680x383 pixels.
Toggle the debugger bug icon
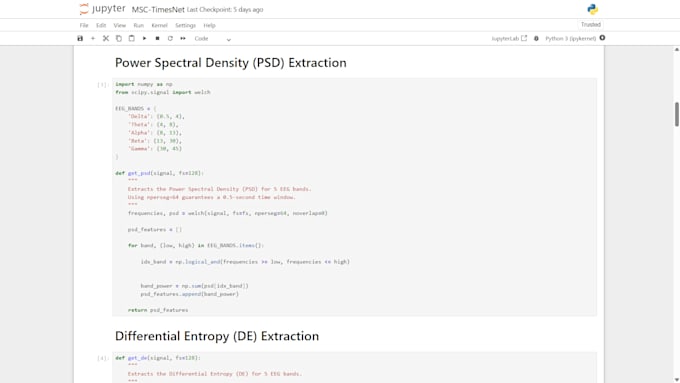tap(536, 39)
